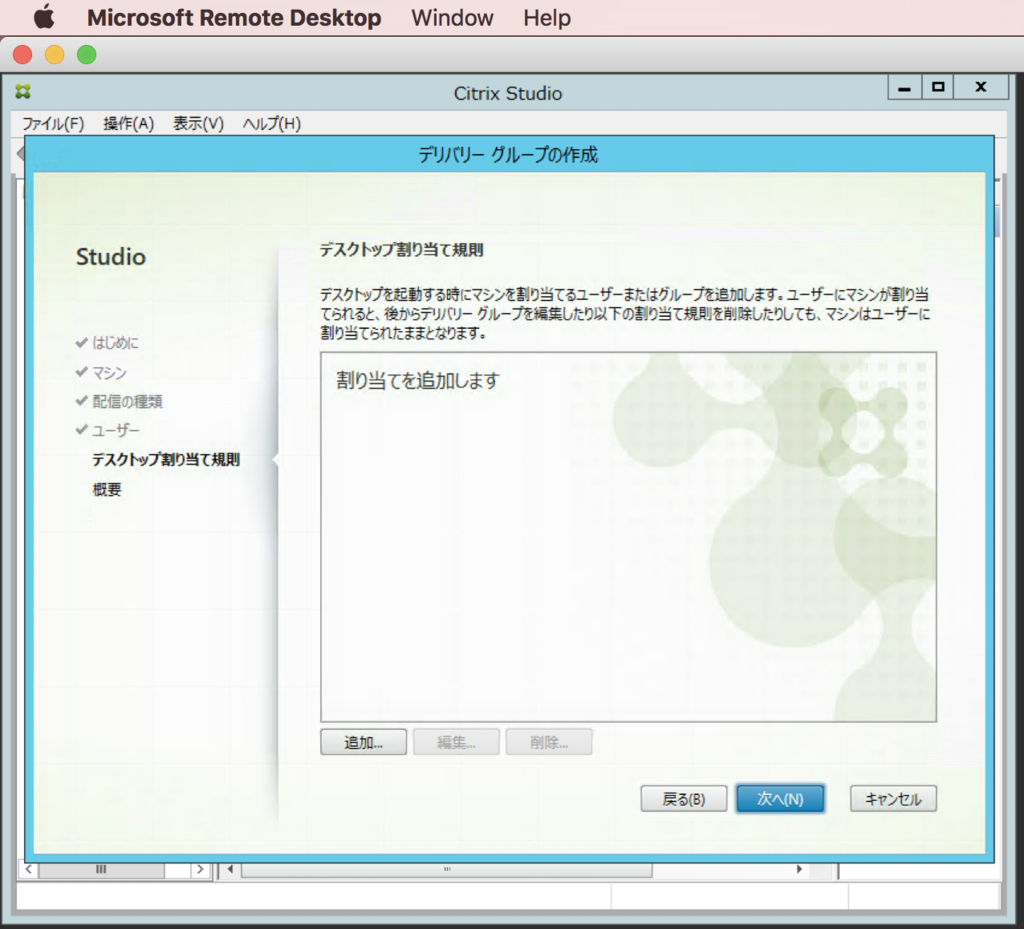Image resolution: width=1024 pixels, height=929 pixels.
Task: Proceed with 次へ(N) button
Action: [x=780, y=799]
